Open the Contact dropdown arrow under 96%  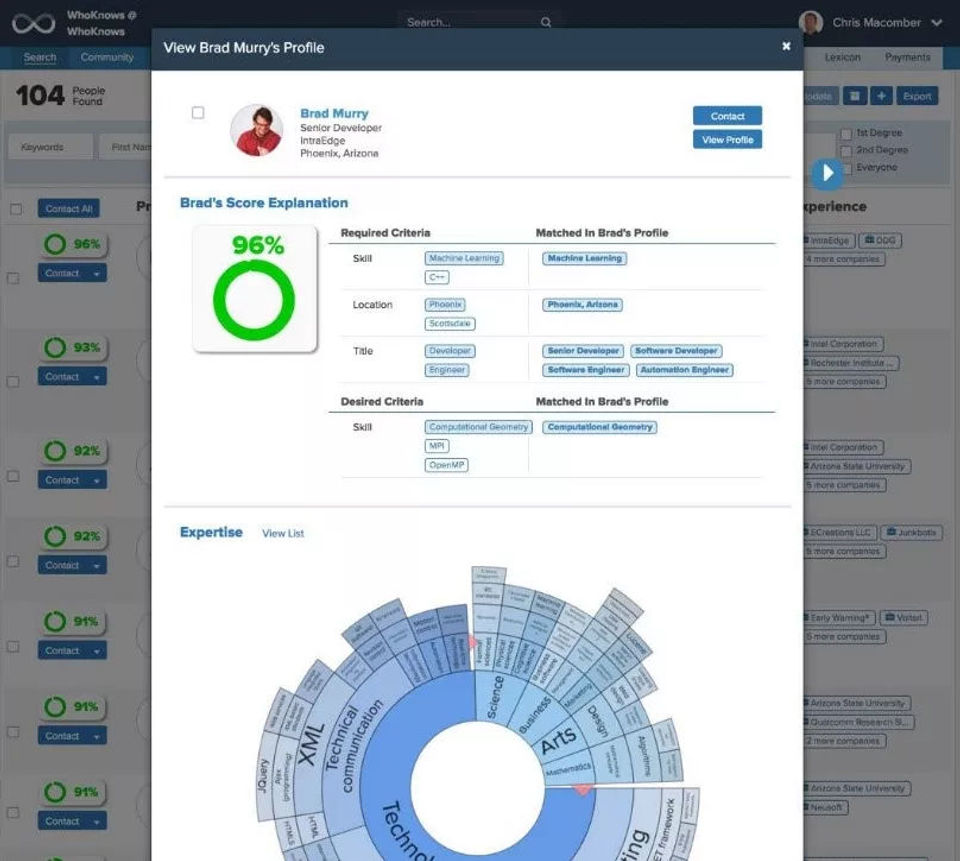(x=97, y=274)
